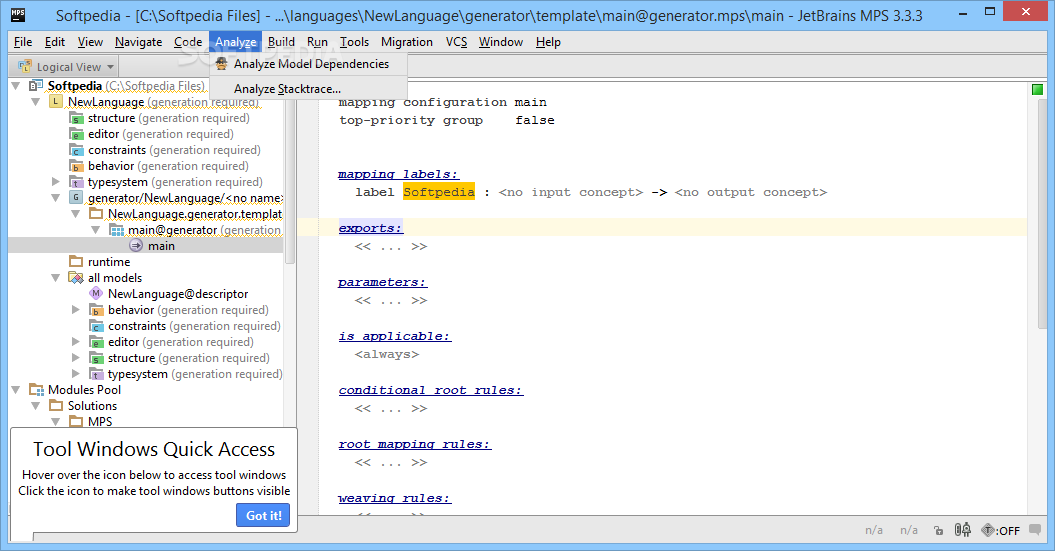1055x551 pixels.
Task: Collapse the NewLanguage node
Action: click(x=36, y=102)
